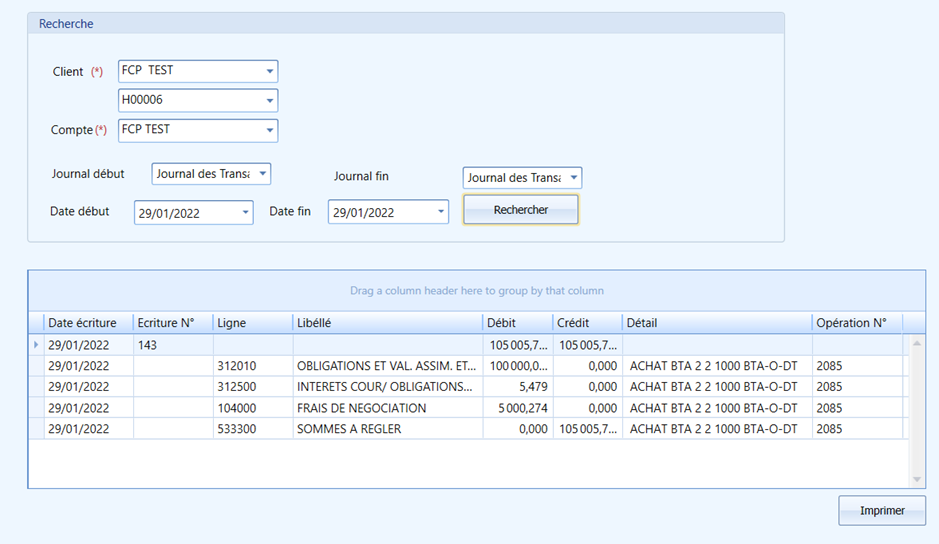Click the grid scrollbar up arrow
This screenshot has height=544, width=939.
coord(917,343)
